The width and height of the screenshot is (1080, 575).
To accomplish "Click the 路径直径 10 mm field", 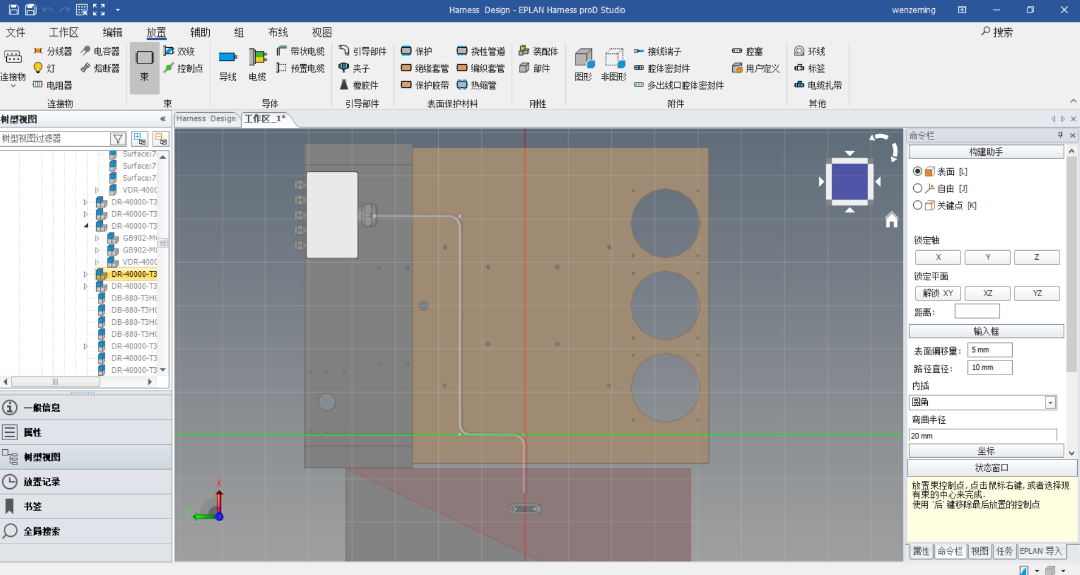I will [x=990, y=368].
